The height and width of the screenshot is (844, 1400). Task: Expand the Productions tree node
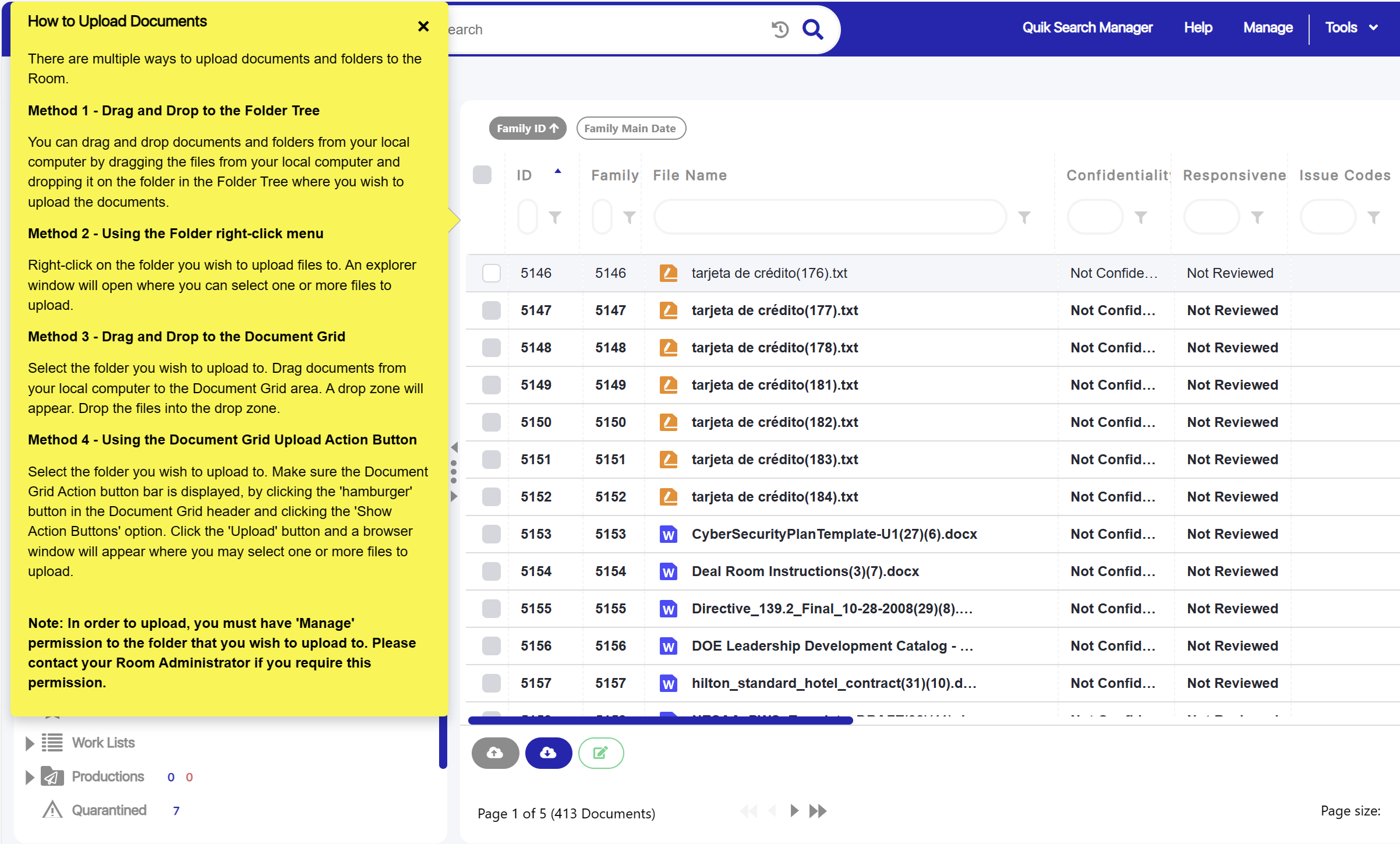tap(30, 776)
